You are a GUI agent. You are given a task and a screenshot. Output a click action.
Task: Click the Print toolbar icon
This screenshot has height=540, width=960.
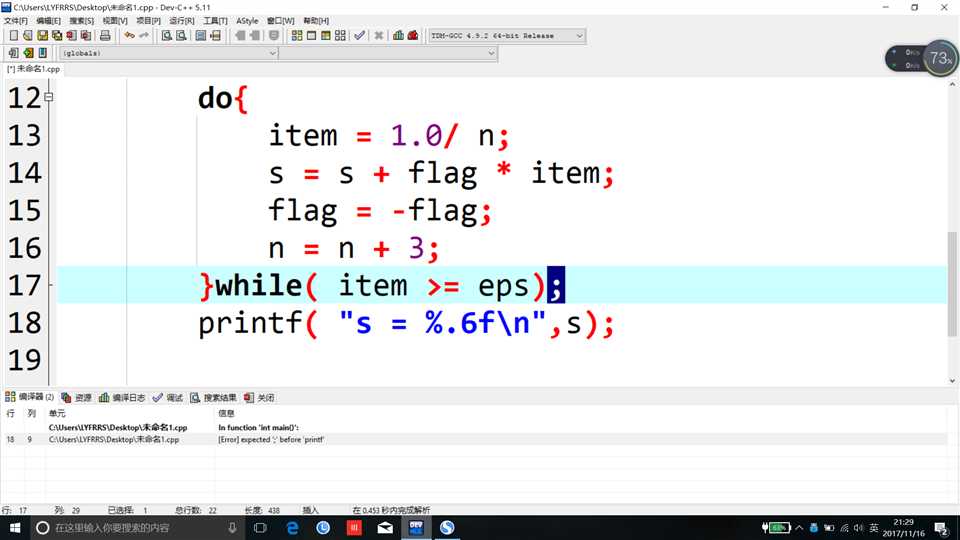pos(105,36)
